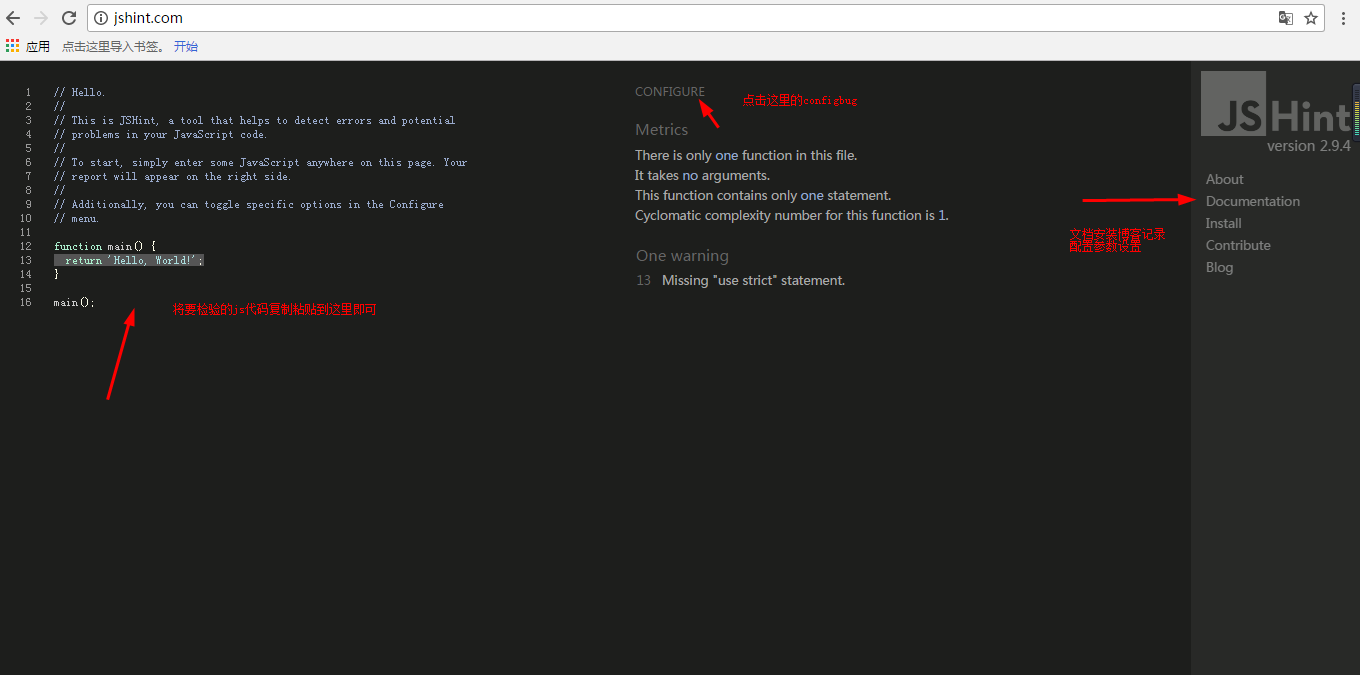Reload the jshint.com page

tap(69, 18)
